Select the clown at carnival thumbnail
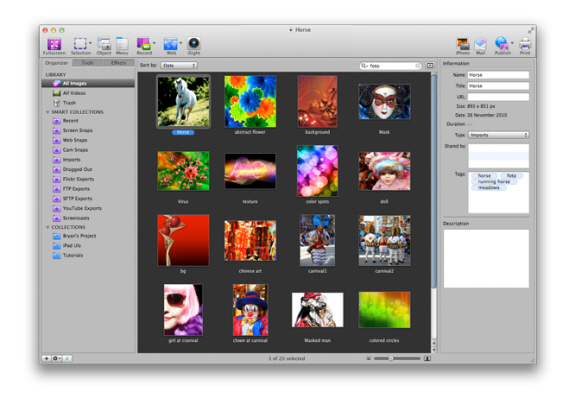Viewport: 570px width, 398px height. (x=250, y=310)
